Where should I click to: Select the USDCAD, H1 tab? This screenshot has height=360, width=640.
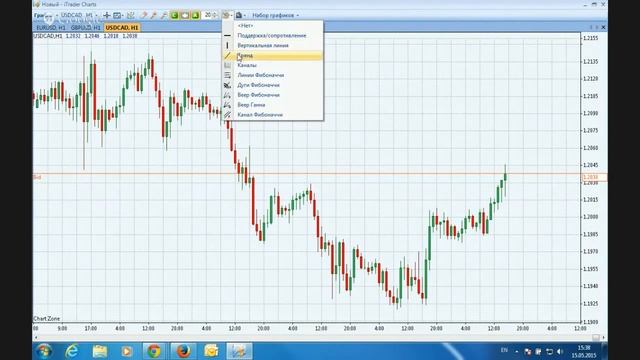pyautogui.click(x=122, y=28)
